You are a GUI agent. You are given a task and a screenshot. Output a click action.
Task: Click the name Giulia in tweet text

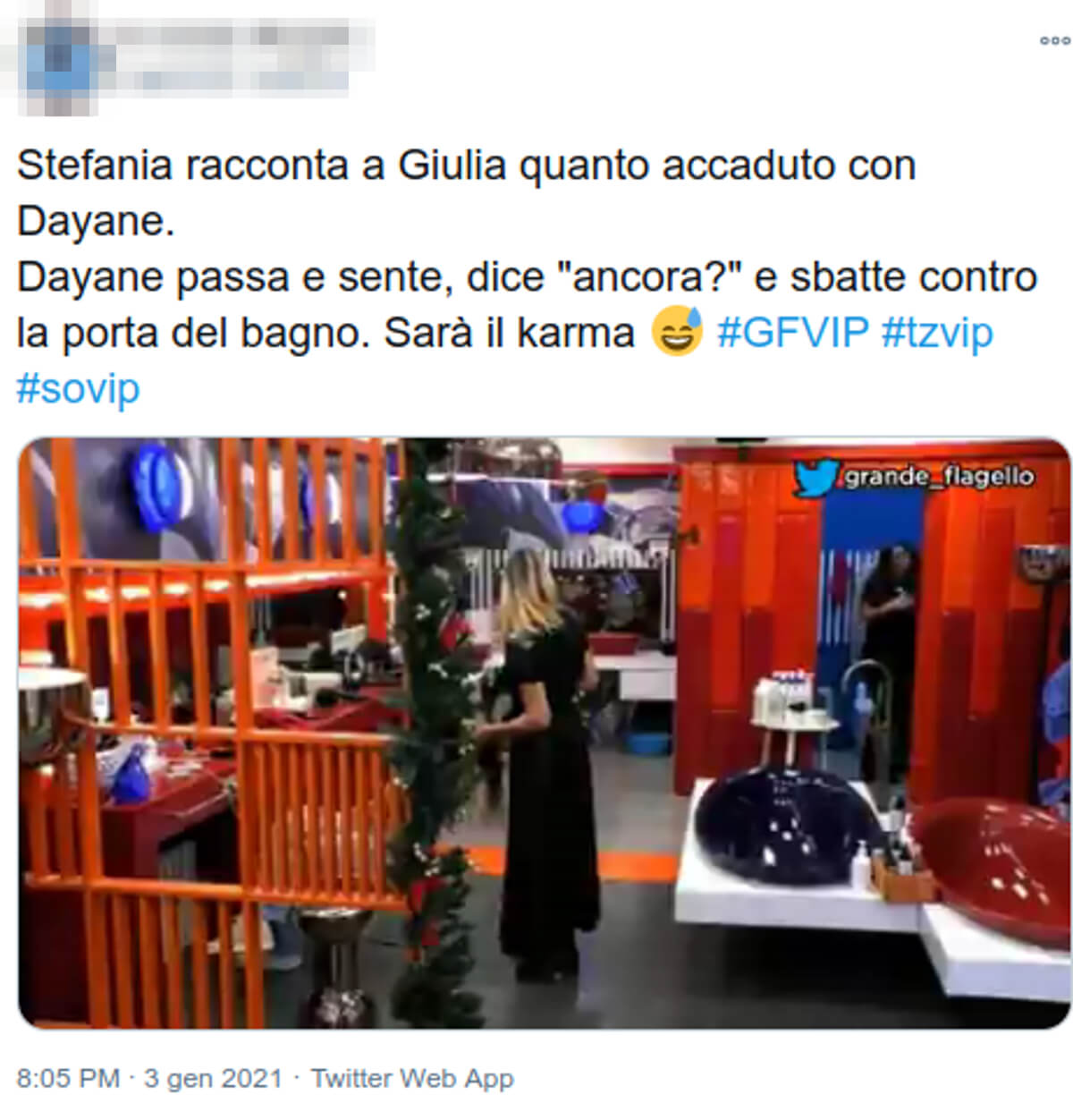(x=452, y=165)
